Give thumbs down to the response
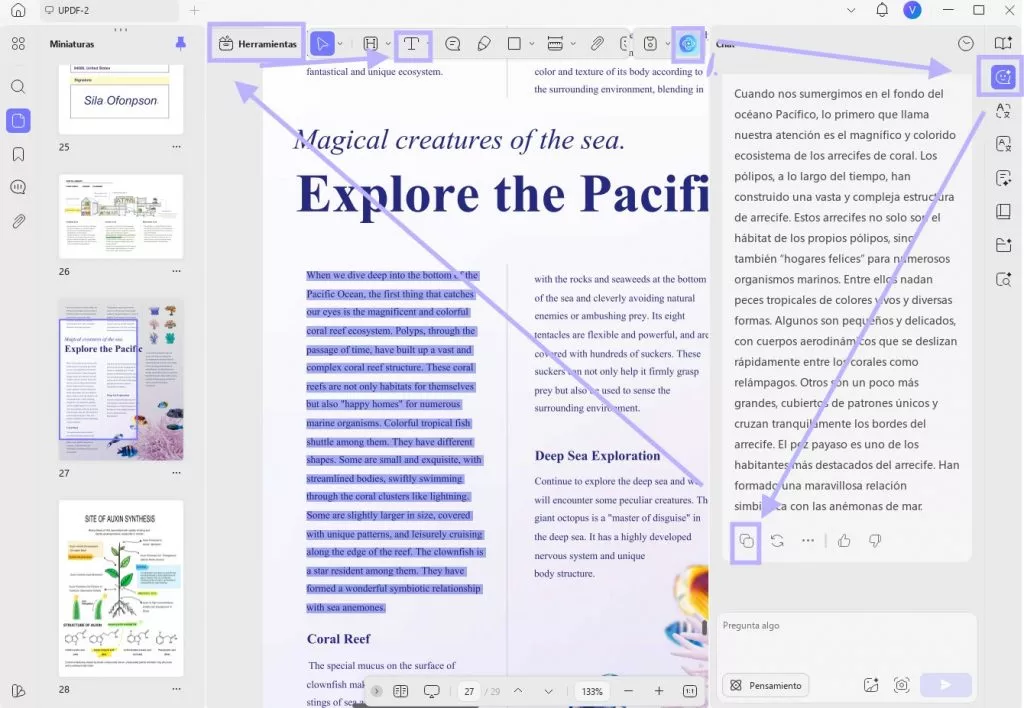The width and height of the screenshot is (1024, 708). point(875,541)
